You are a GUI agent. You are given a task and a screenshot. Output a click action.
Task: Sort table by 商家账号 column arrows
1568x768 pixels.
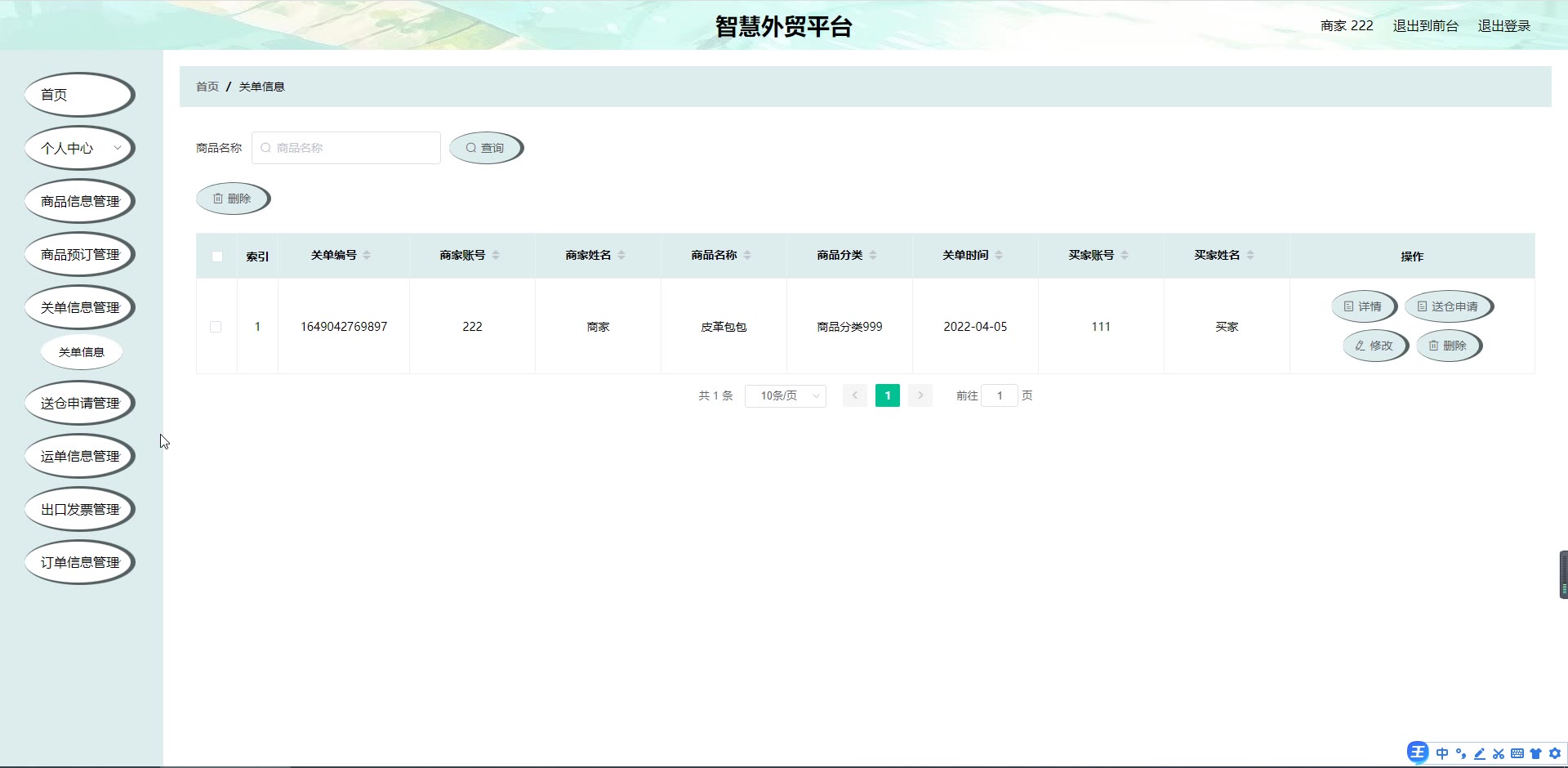tap(496, 256)
